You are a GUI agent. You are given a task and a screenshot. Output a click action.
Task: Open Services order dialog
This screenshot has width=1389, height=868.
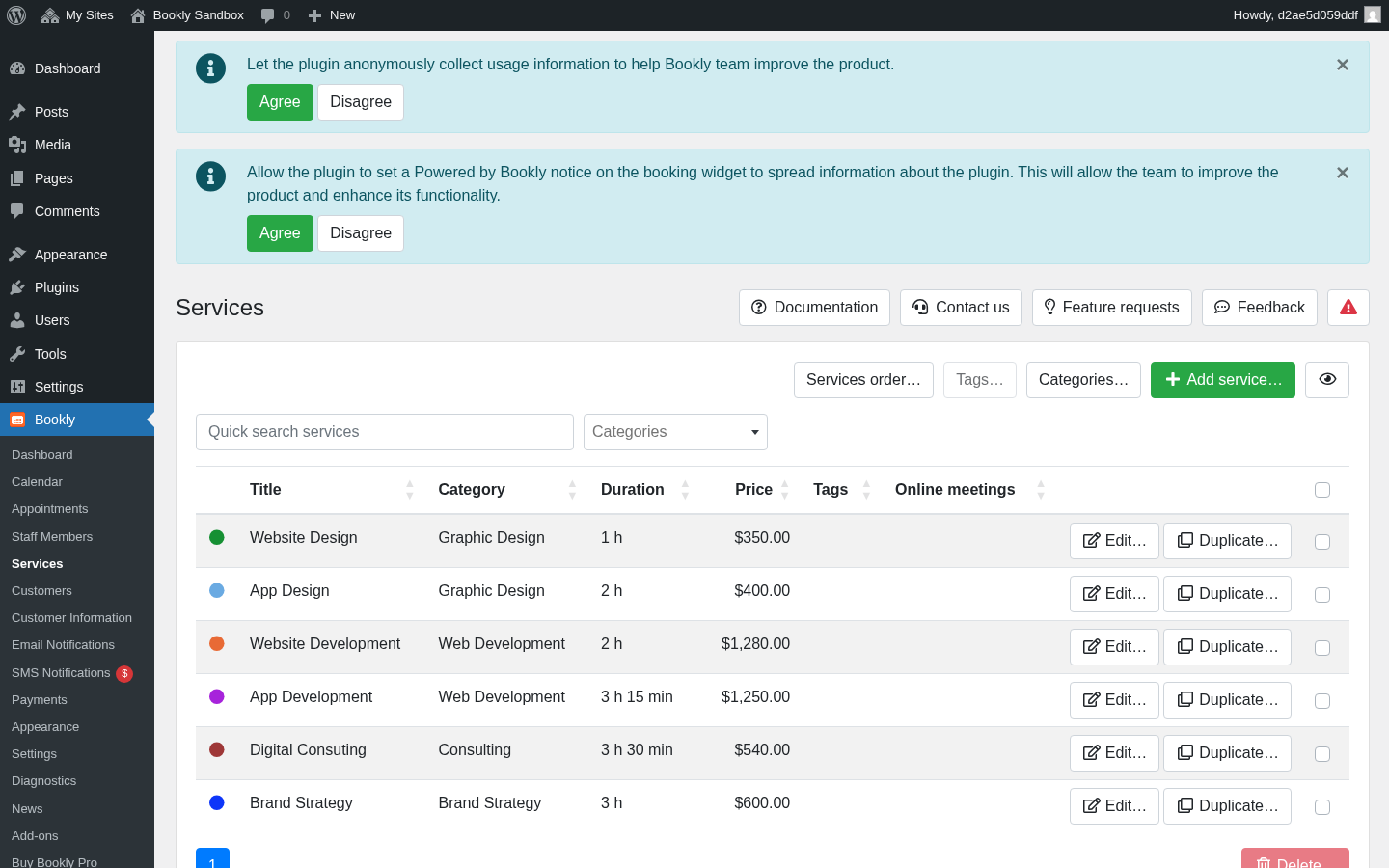point(863,380)
